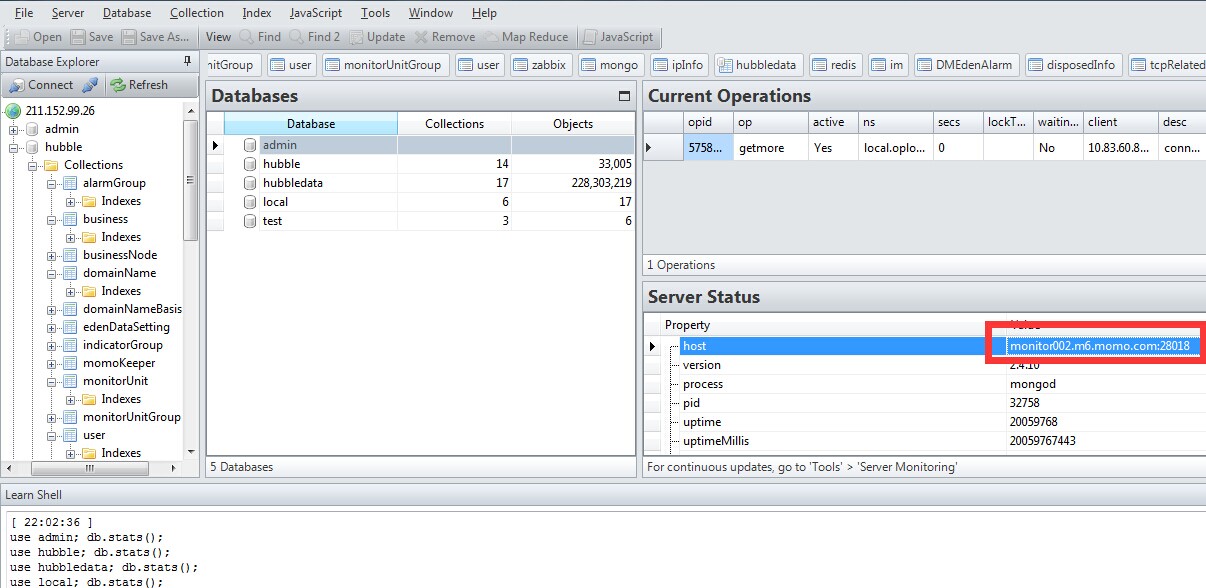
Task: Click the Open toolbar button
Action: 37,37
